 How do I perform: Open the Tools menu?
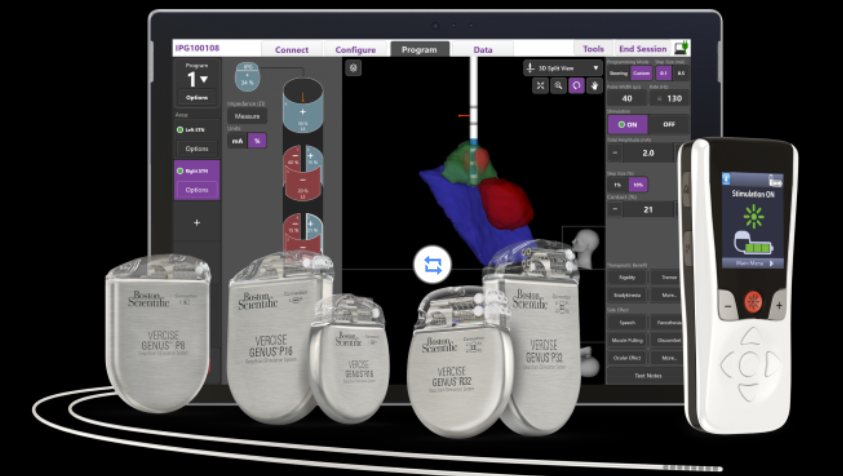pyautogui.click(x=594, y=48)
